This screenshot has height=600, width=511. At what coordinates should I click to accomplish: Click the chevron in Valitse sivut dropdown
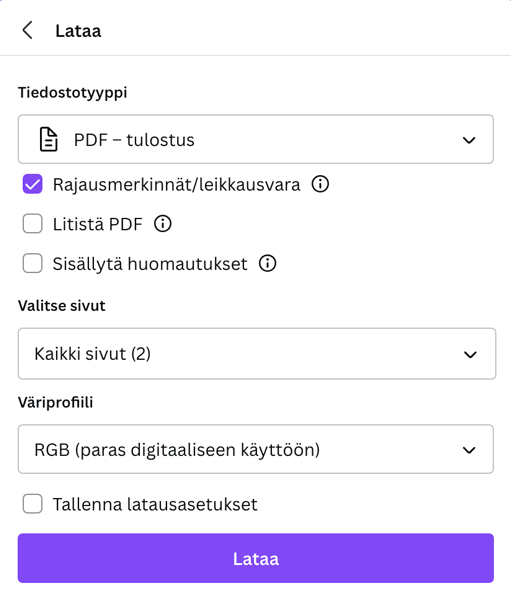pos(470,355)
